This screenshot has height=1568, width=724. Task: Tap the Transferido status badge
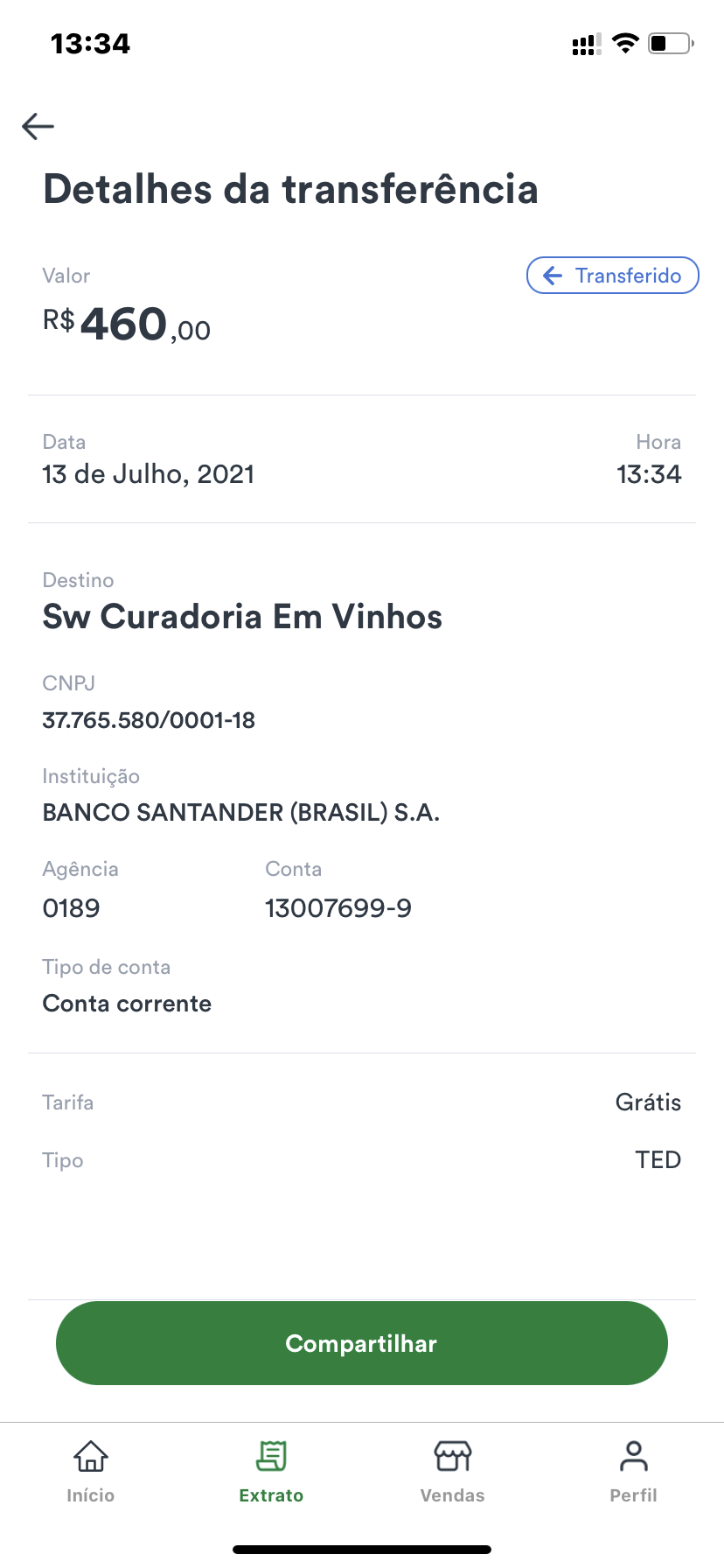tap(612, 276)
